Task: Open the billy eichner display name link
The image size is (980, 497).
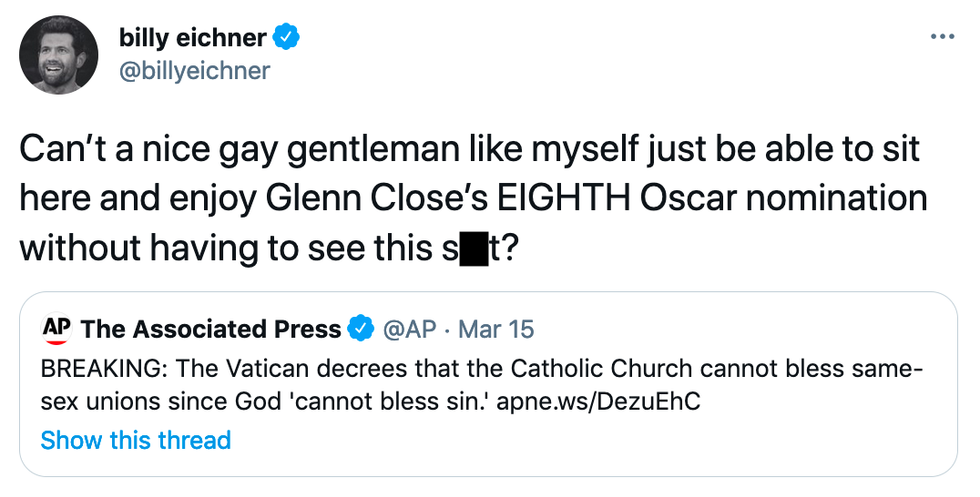Action: point(193,38)
